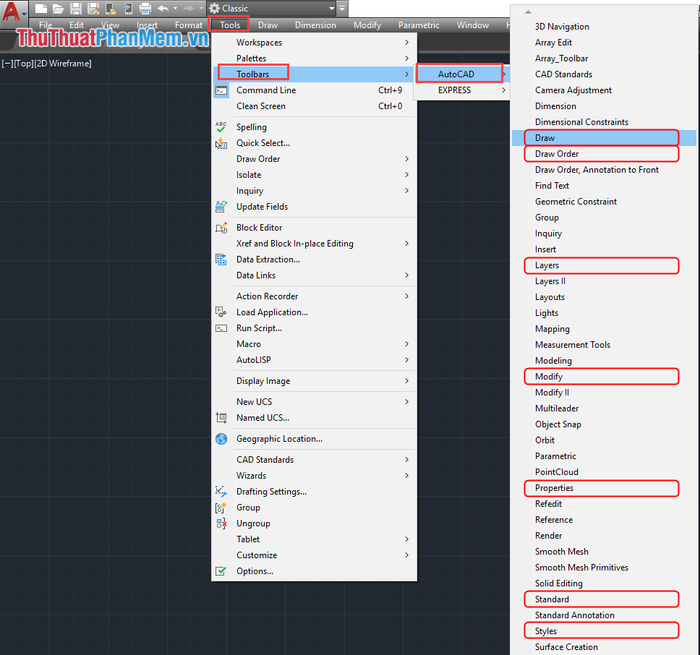This screenshot has width=700, height=655.
Task: Click Save to Web & Mobile icon
Action: point(128,8)
